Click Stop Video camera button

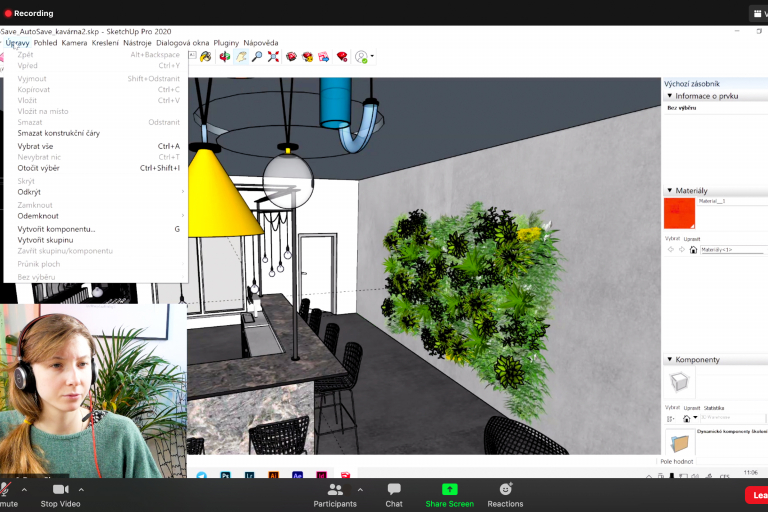pyautogui.click(x=61, y=493)
